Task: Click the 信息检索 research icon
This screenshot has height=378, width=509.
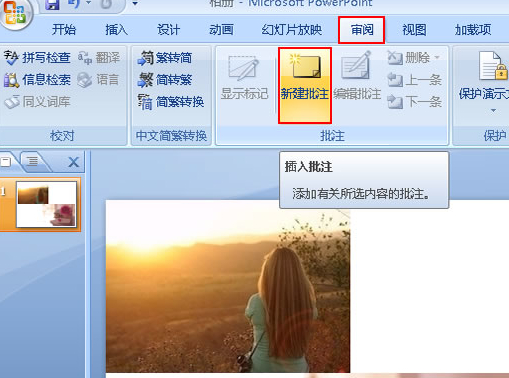Action: point(11,80)
